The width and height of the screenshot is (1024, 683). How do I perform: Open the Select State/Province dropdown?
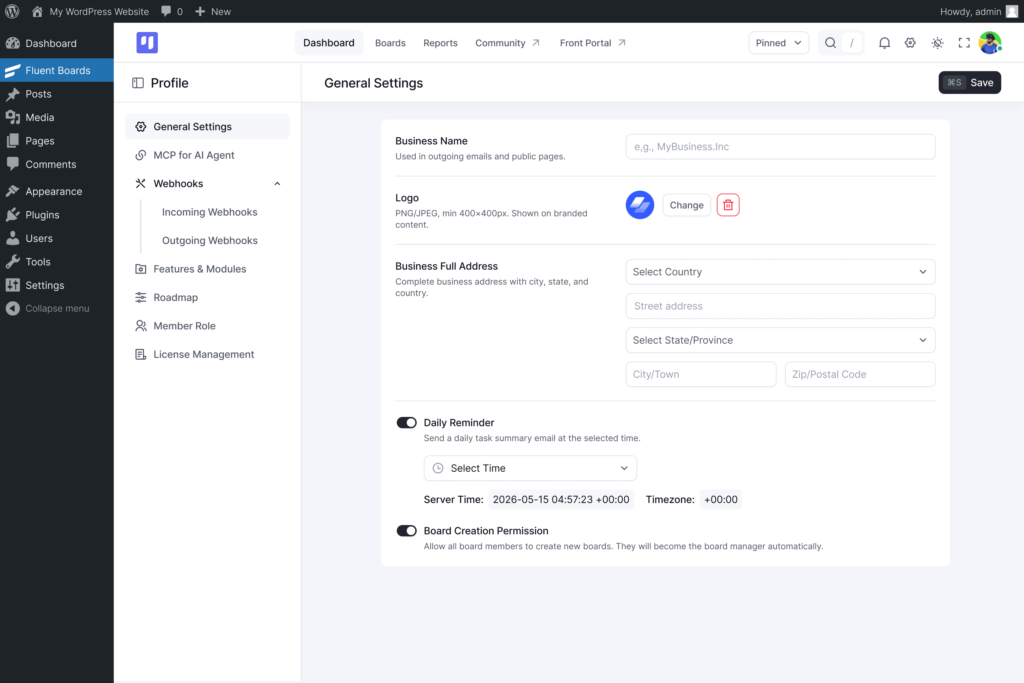tap(780, 340)
